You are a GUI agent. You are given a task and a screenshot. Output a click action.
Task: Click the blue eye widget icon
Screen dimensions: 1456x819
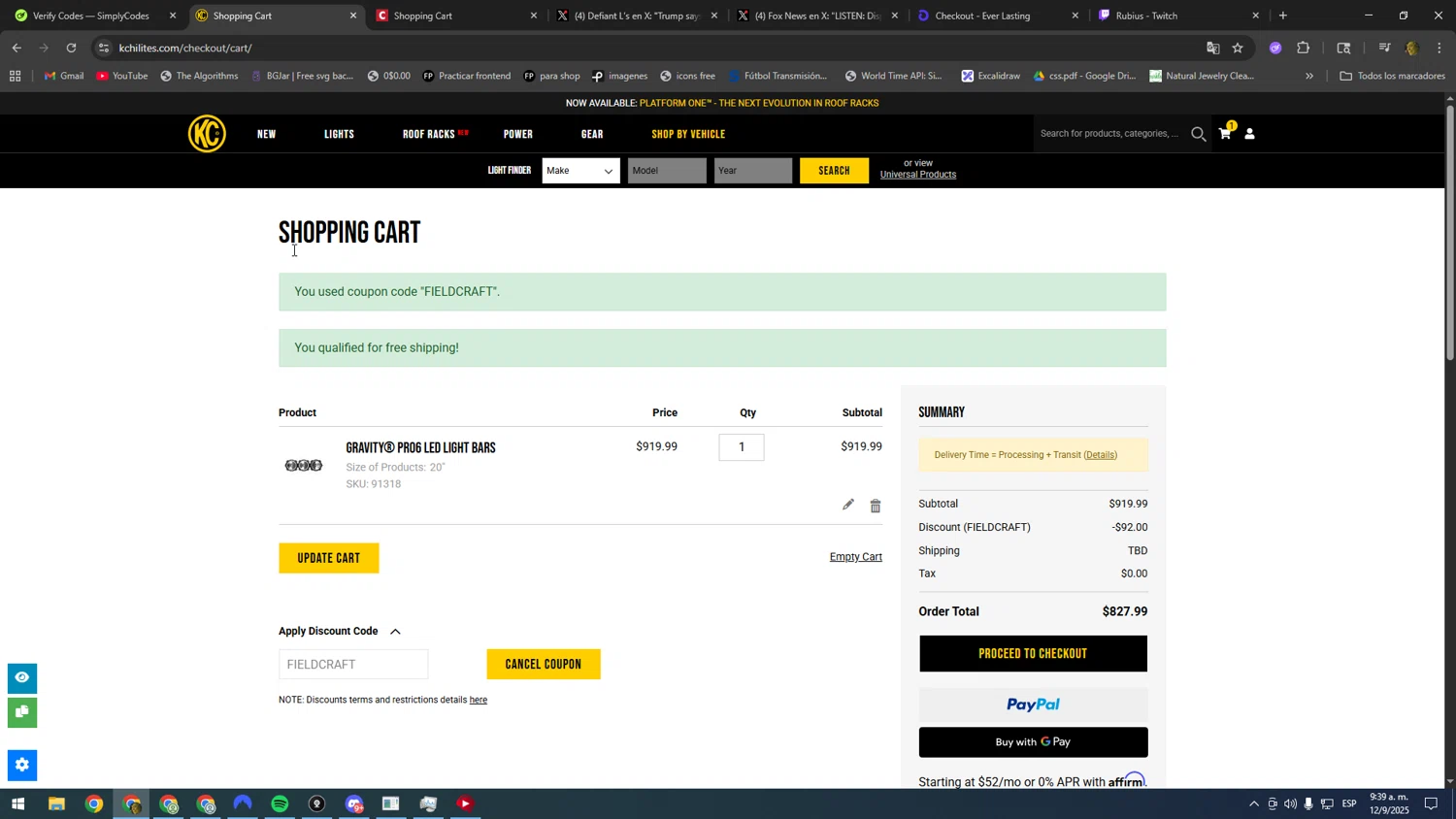pyautogui.click(x=22, y=677)
